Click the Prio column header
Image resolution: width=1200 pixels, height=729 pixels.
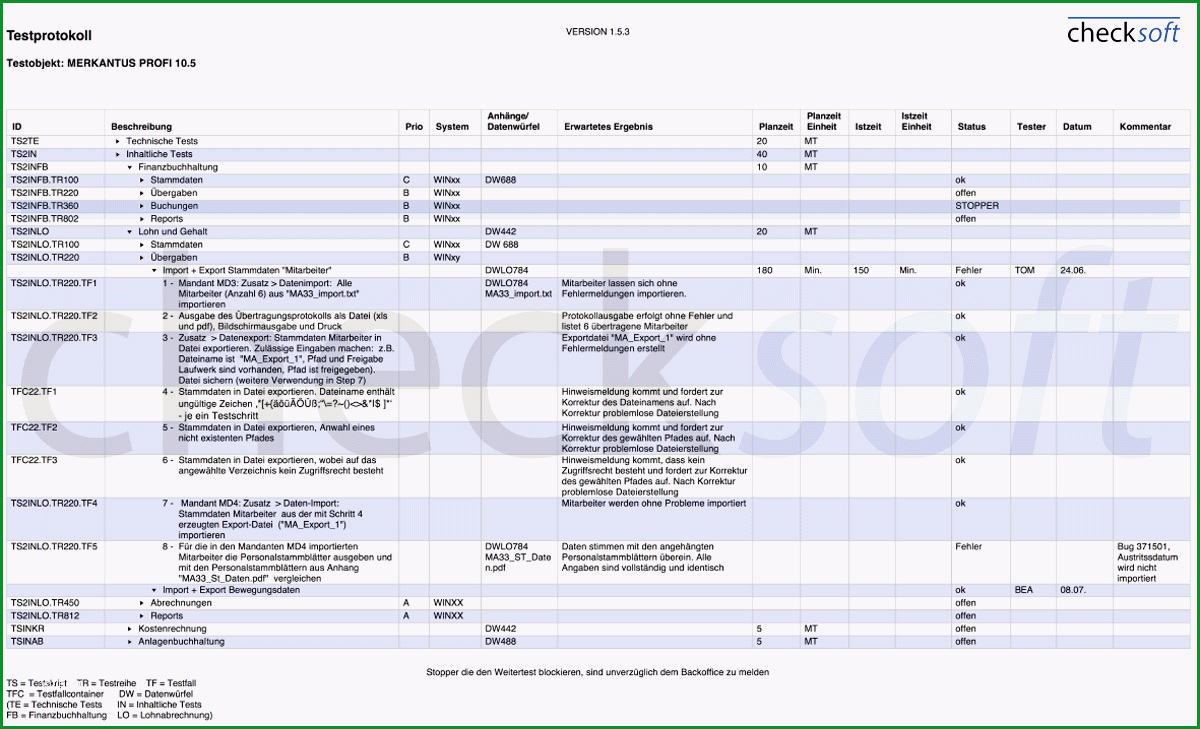tap(414, 127)
